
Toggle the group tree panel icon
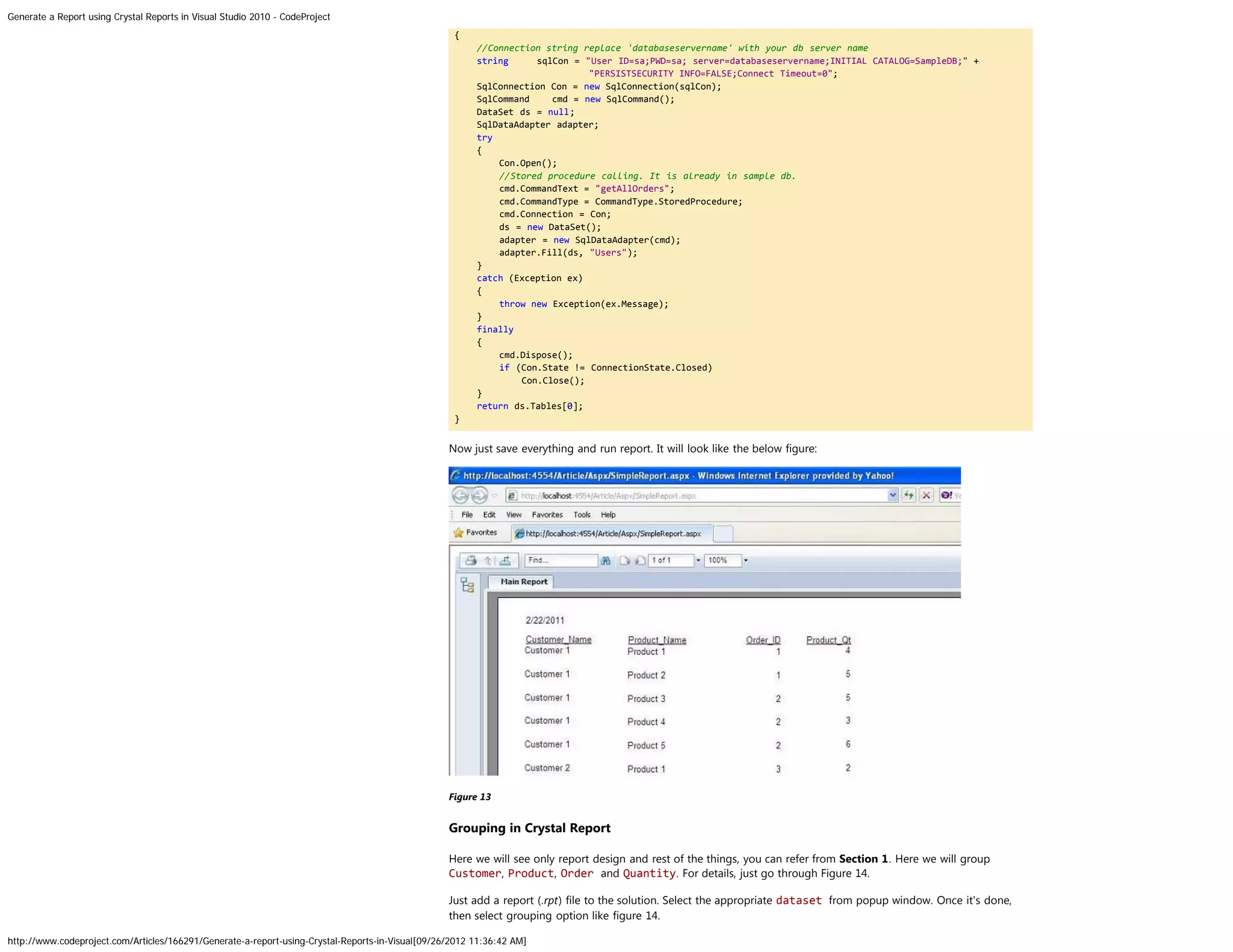click(x=467, y=585)
